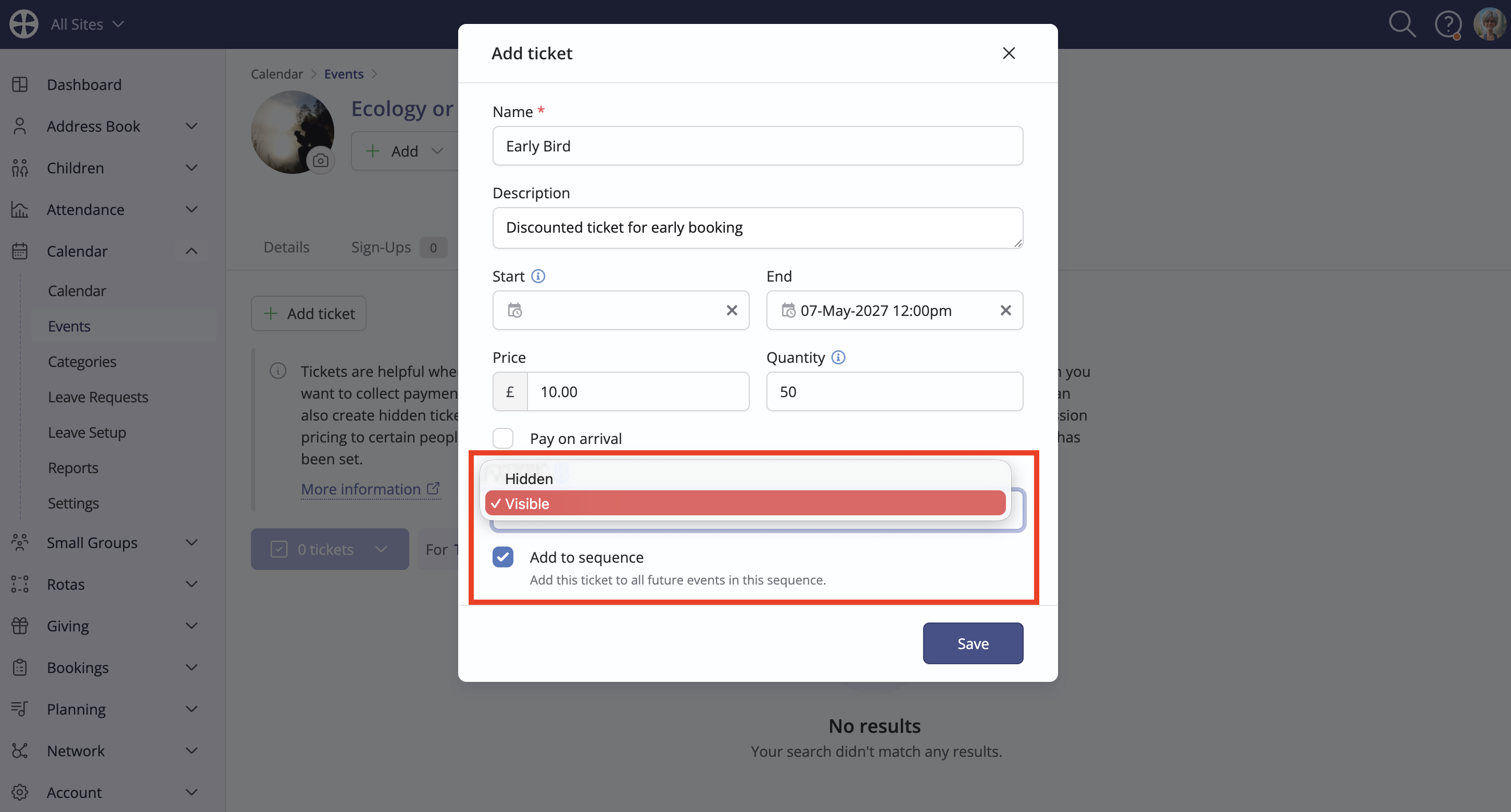Go to Dashboard in sidebar
The image size is (1511, 812).
pyautogui.click(x=84, y=84)
